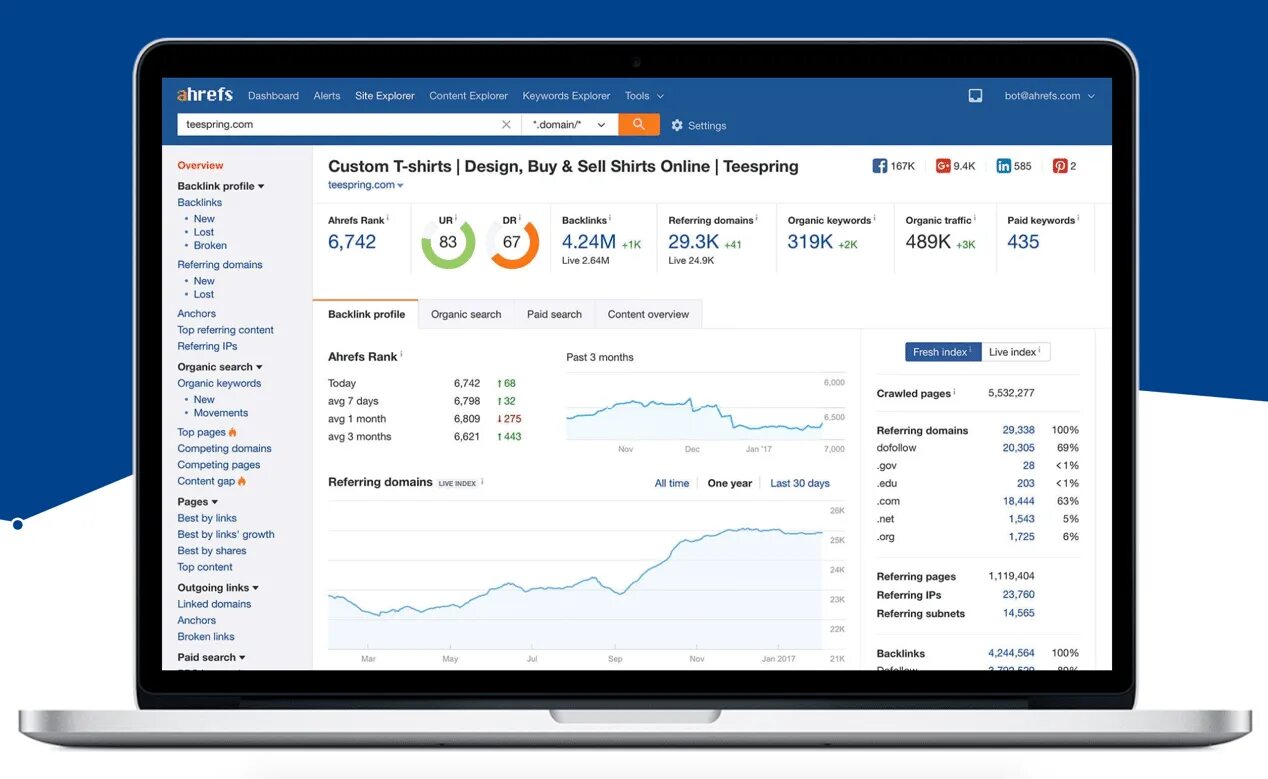Click the fire icon beside Top pages

(x=233, y=432)
